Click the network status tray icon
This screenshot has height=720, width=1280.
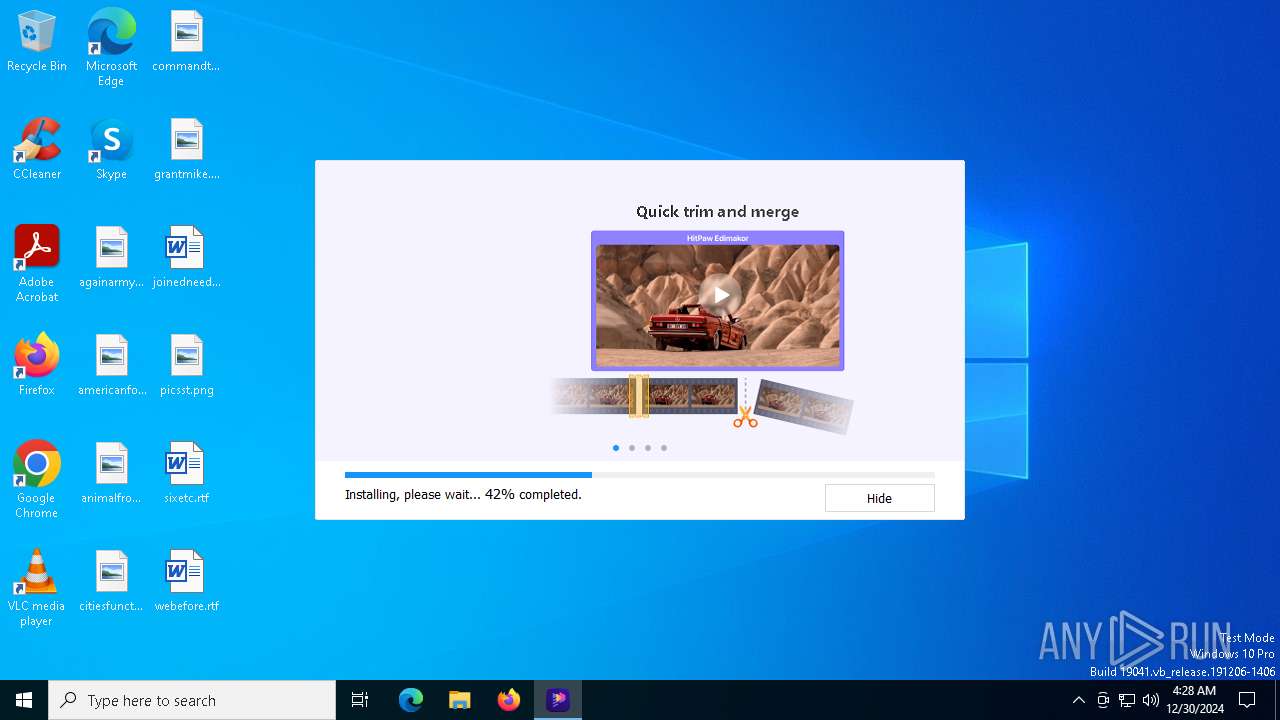1127,700
